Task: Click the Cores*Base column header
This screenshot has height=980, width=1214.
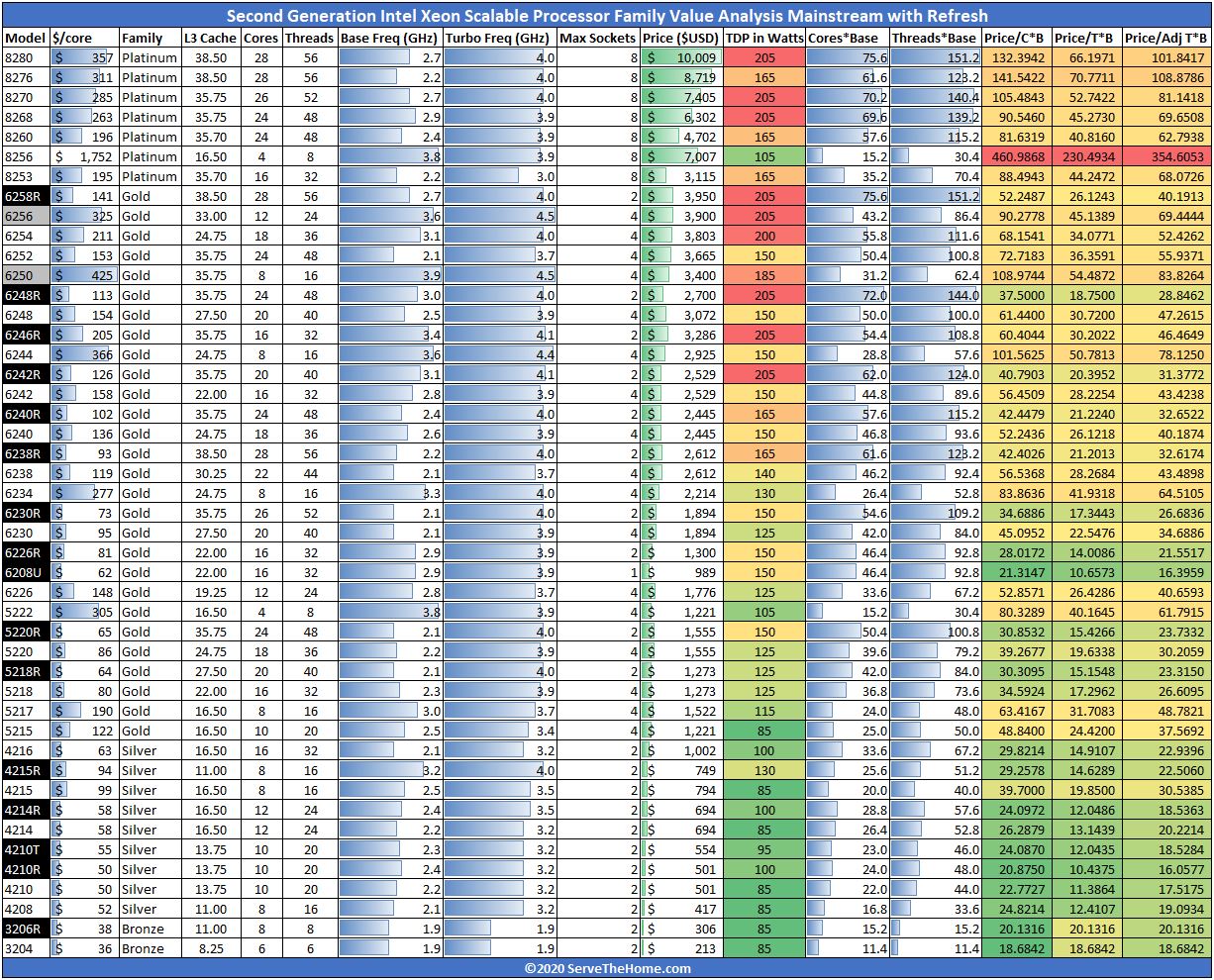Action: point(848,38)
